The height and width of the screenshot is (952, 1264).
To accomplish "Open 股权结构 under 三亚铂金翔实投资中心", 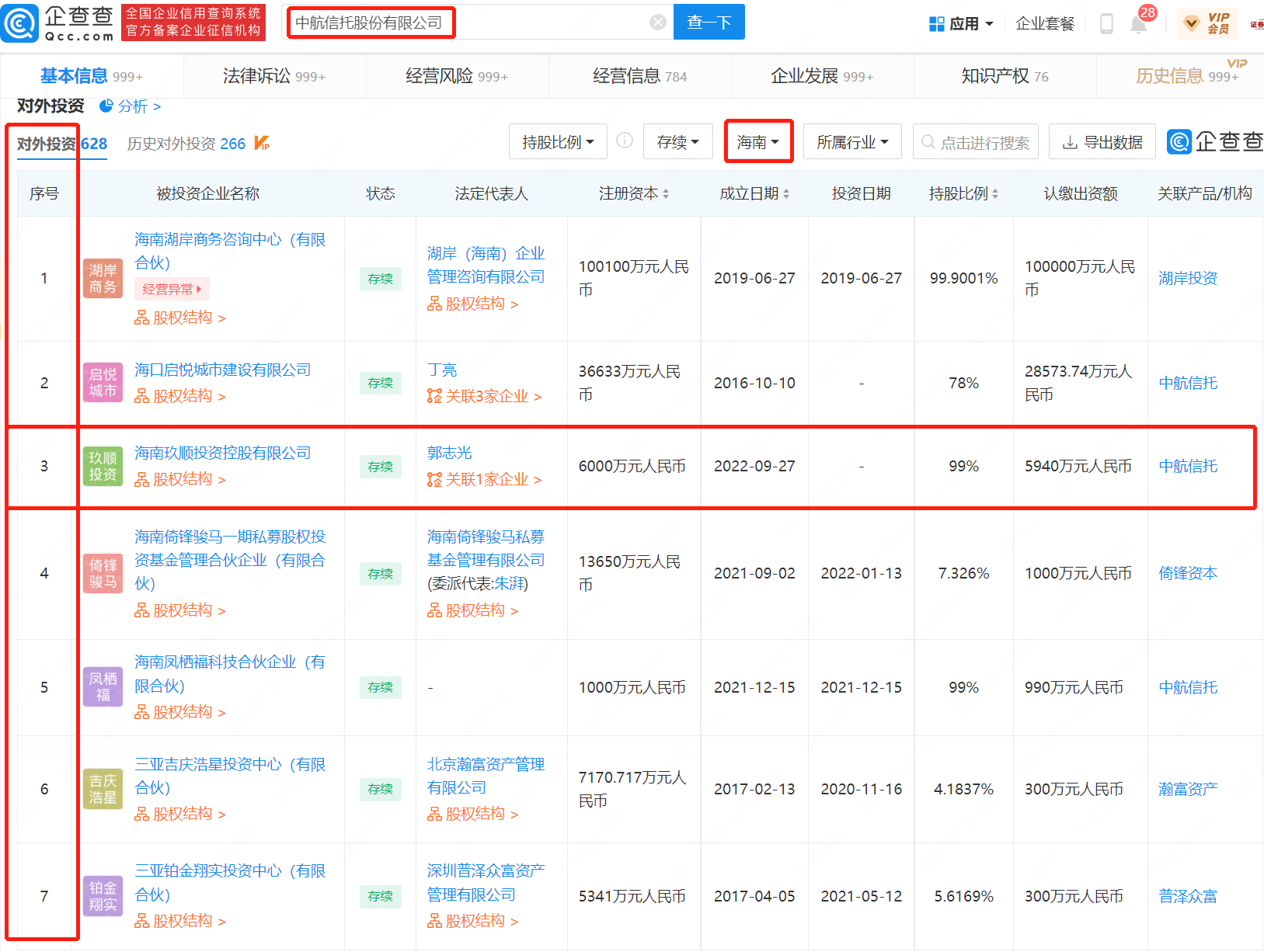I will [x=180, y=921].
